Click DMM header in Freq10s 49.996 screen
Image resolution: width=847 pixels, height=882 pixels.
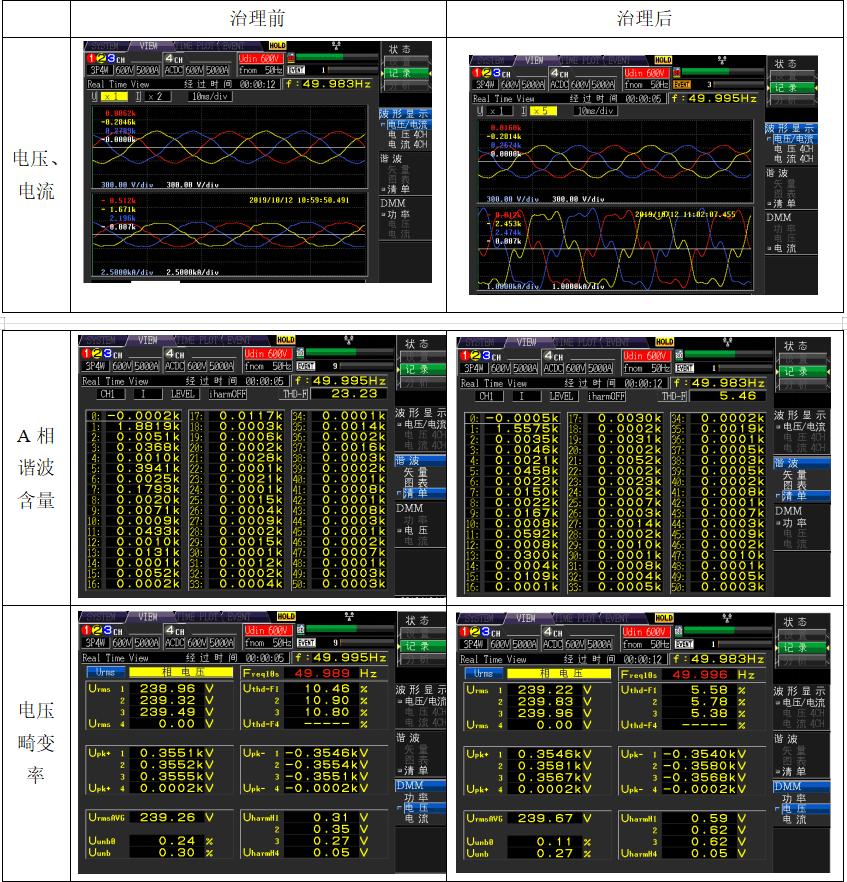(x=801, y=786)
